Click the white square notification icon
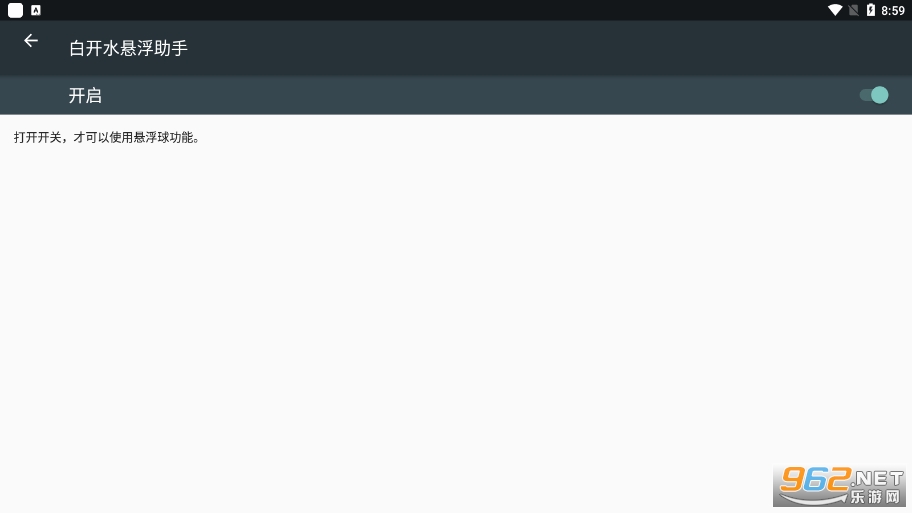Screen dimensions: 912x513 15,10
